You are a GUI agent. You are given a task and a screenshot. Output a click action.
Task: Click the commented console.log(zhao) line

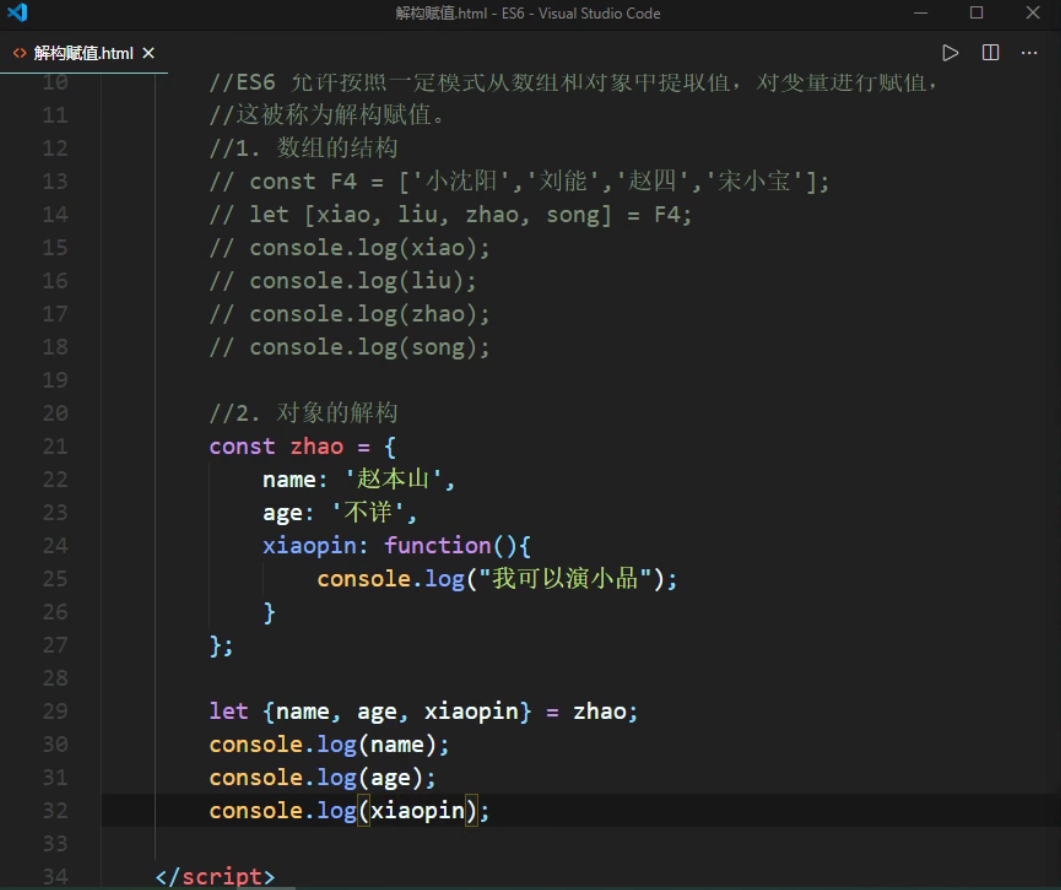tap(349, 314)
